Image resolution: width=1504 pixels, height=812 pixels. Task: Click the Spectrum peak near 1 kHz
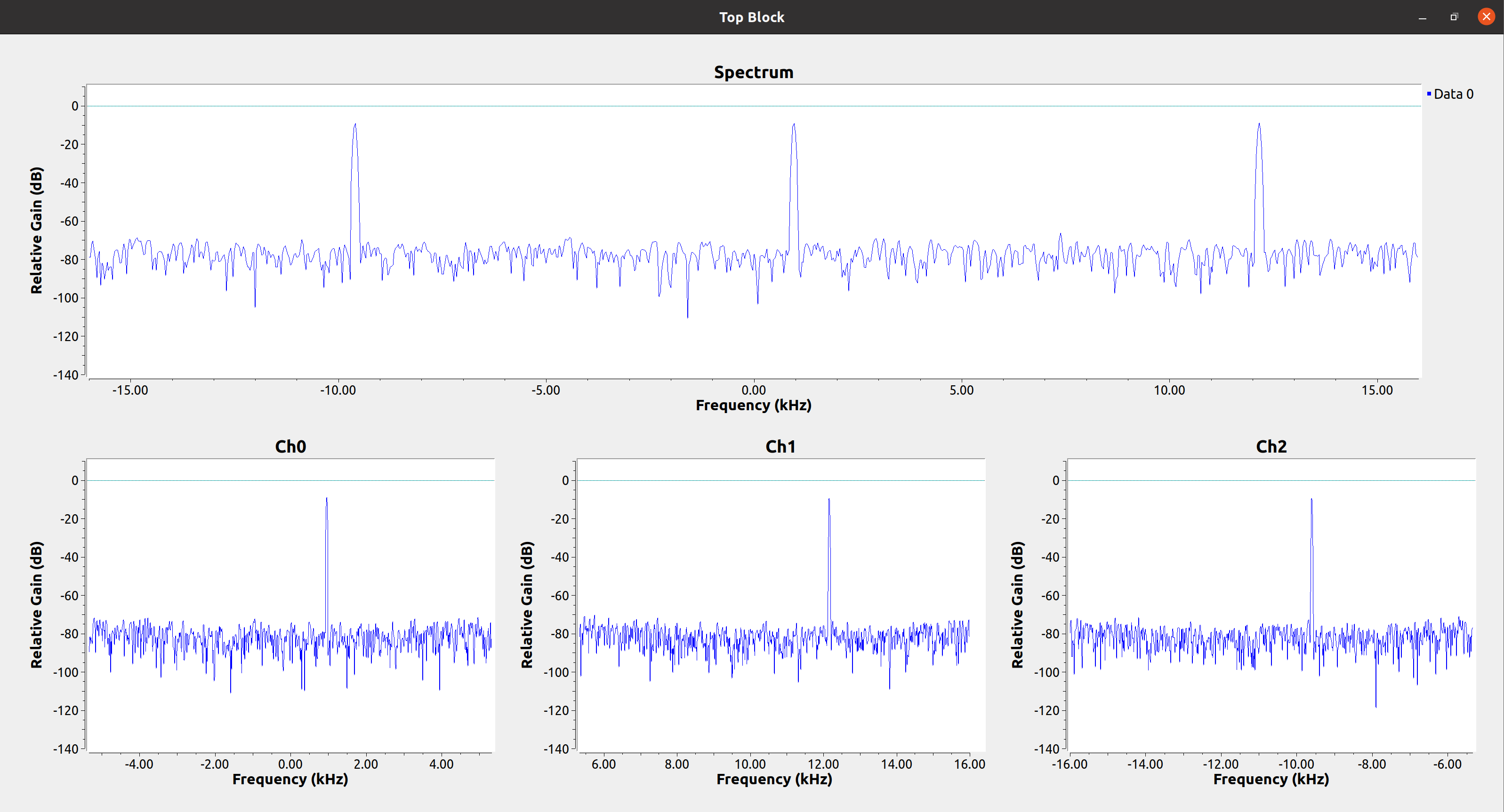[794, 126]
